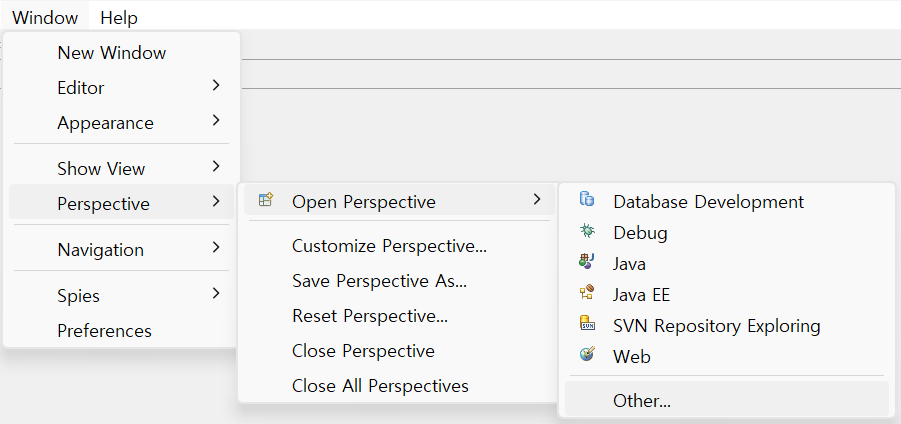Choose Close All Perspectives

pos(380,385)
